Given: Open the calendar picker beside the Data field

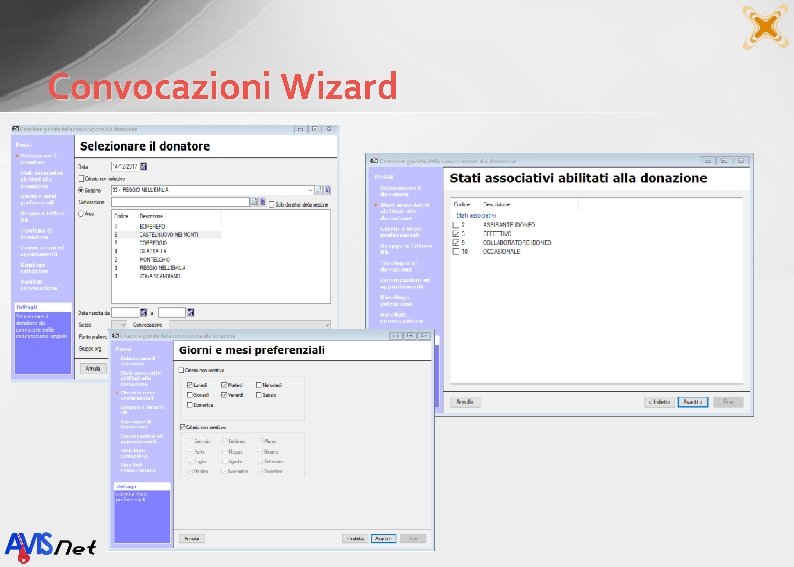Looking at the screenshot, I should (144, 167).
